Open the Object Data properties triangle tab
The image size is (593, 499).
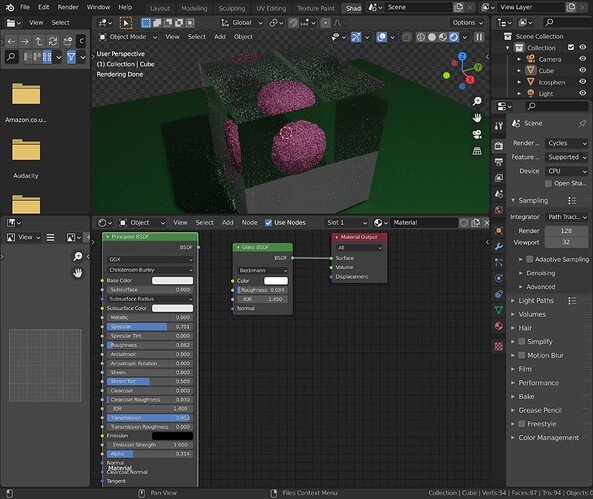[x=499, y=310]
